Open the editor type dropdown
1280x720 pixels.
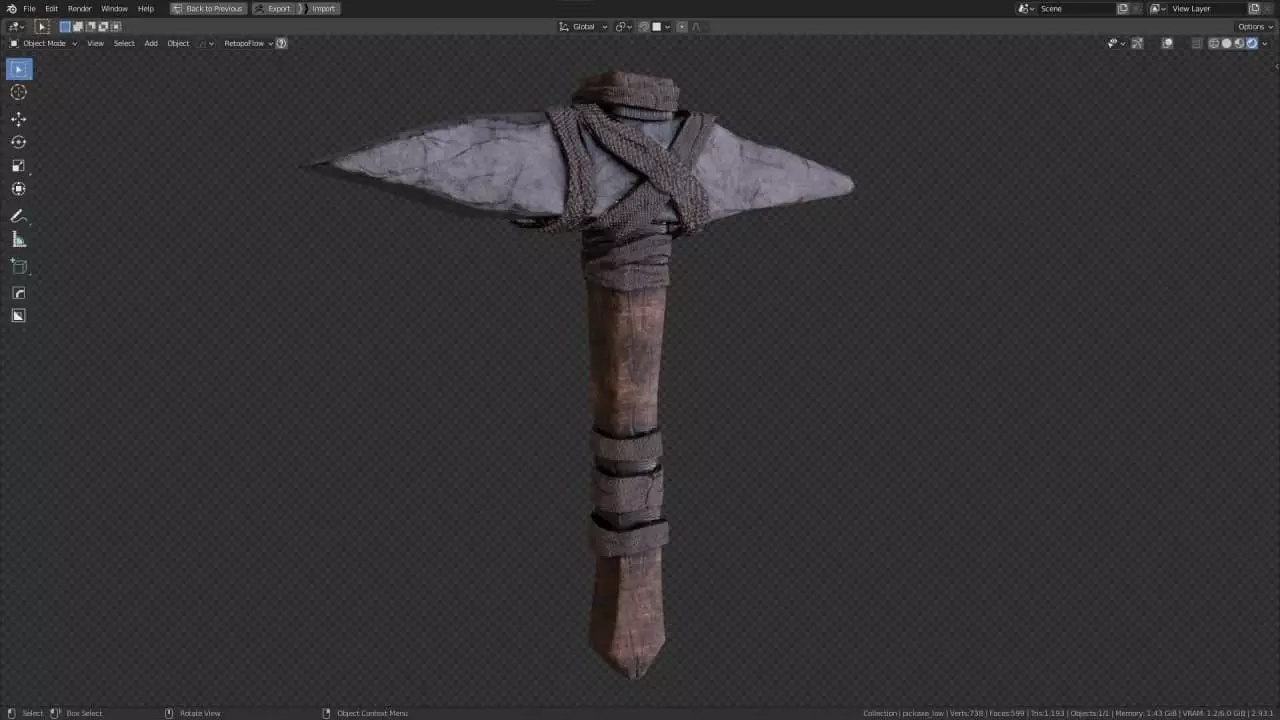pos(15,27)
